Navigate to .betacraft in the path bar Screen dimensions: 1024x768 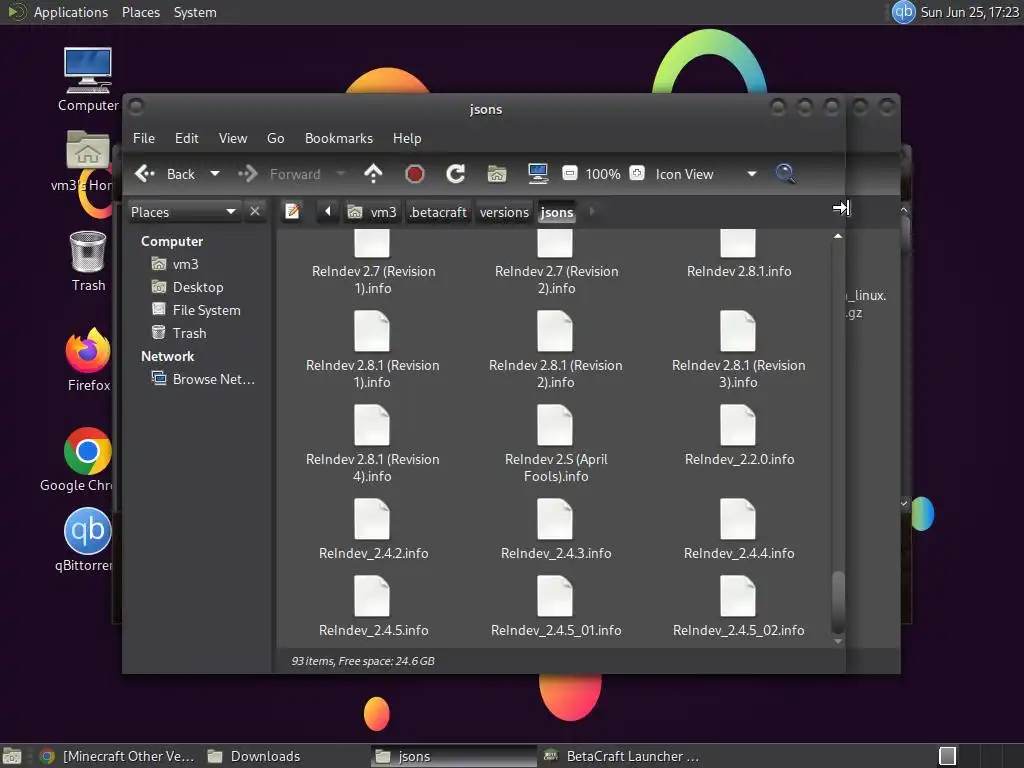[438, 212]
